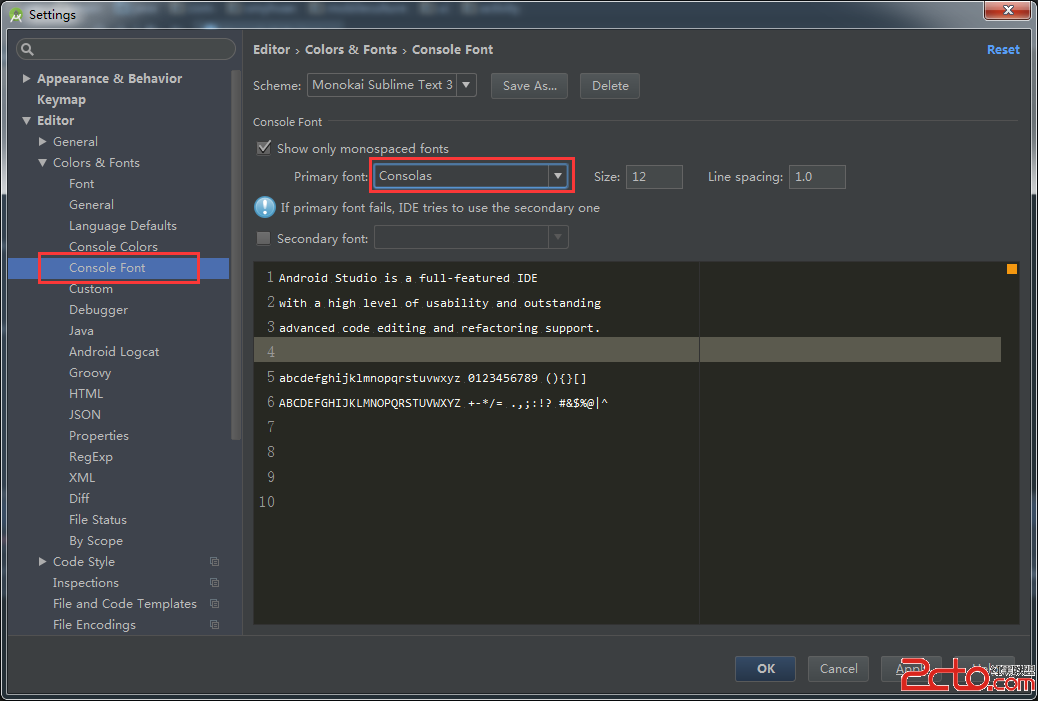The width and height of the screenshot is (1038, 701).
Task: Uncheck Show only monospaced fonts
Action: [264, 148]
